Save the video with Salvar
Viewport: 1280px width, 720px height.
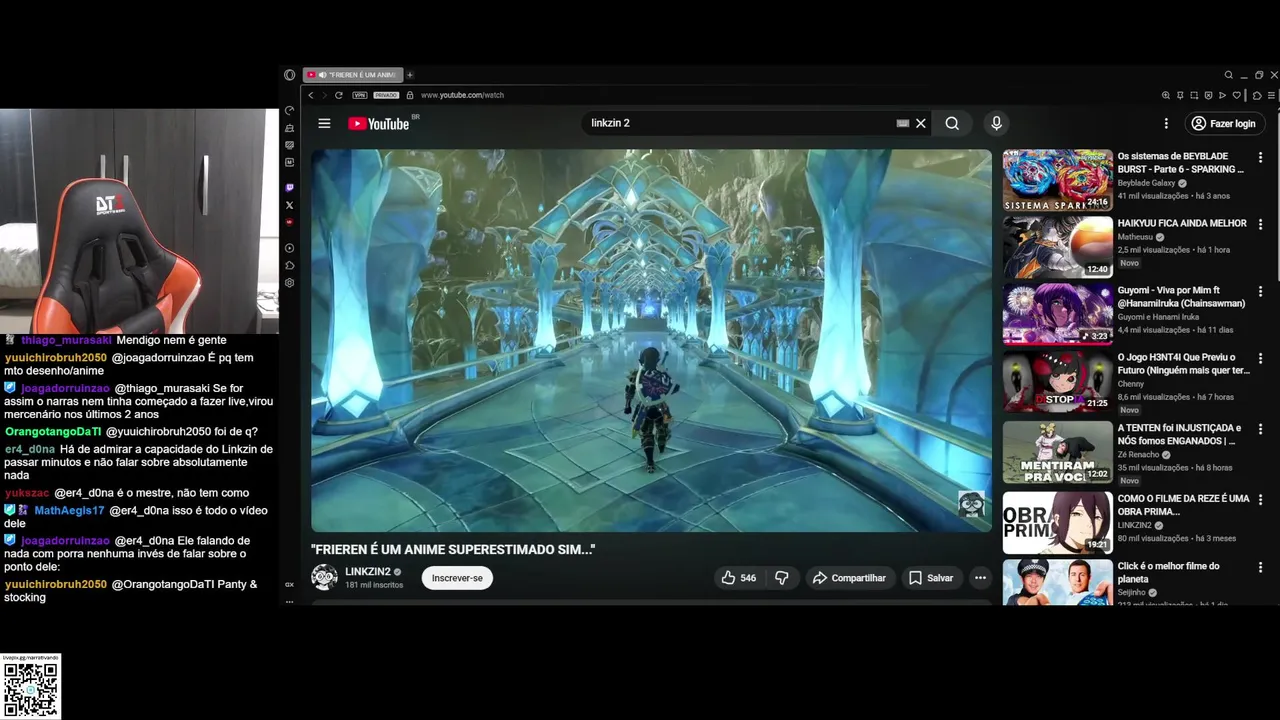coord(930,578)
